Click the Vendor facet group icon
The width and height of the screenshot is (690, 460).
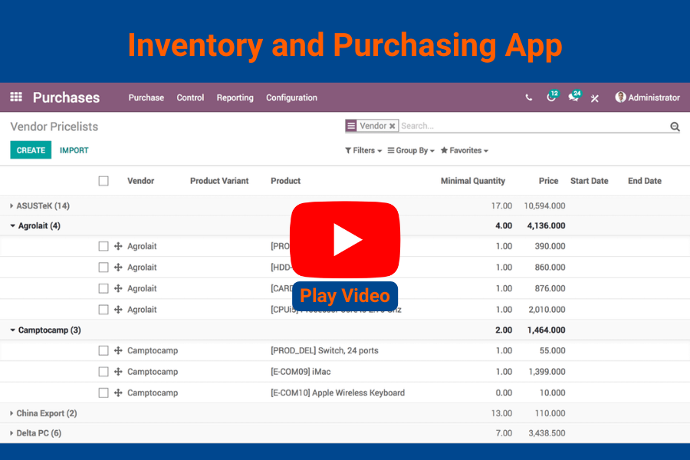coord(351,126)
